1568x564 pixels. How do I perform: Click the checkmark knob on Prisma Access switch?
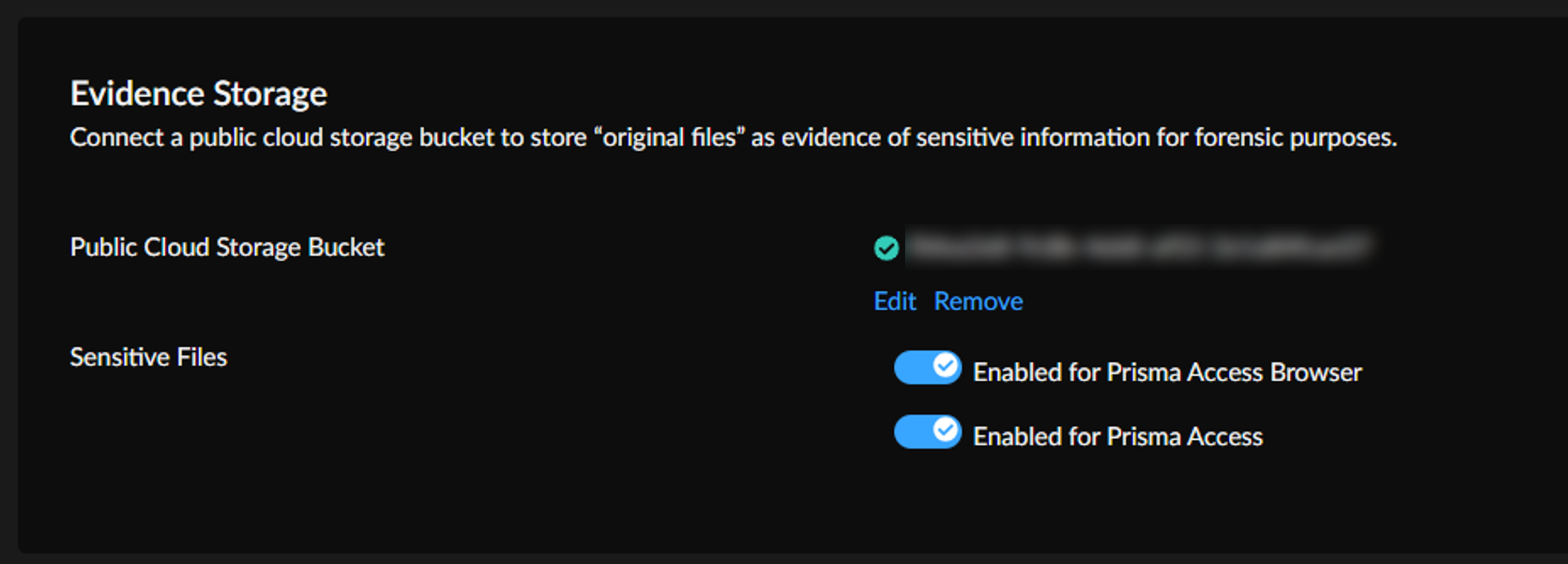tap(945, 431)
